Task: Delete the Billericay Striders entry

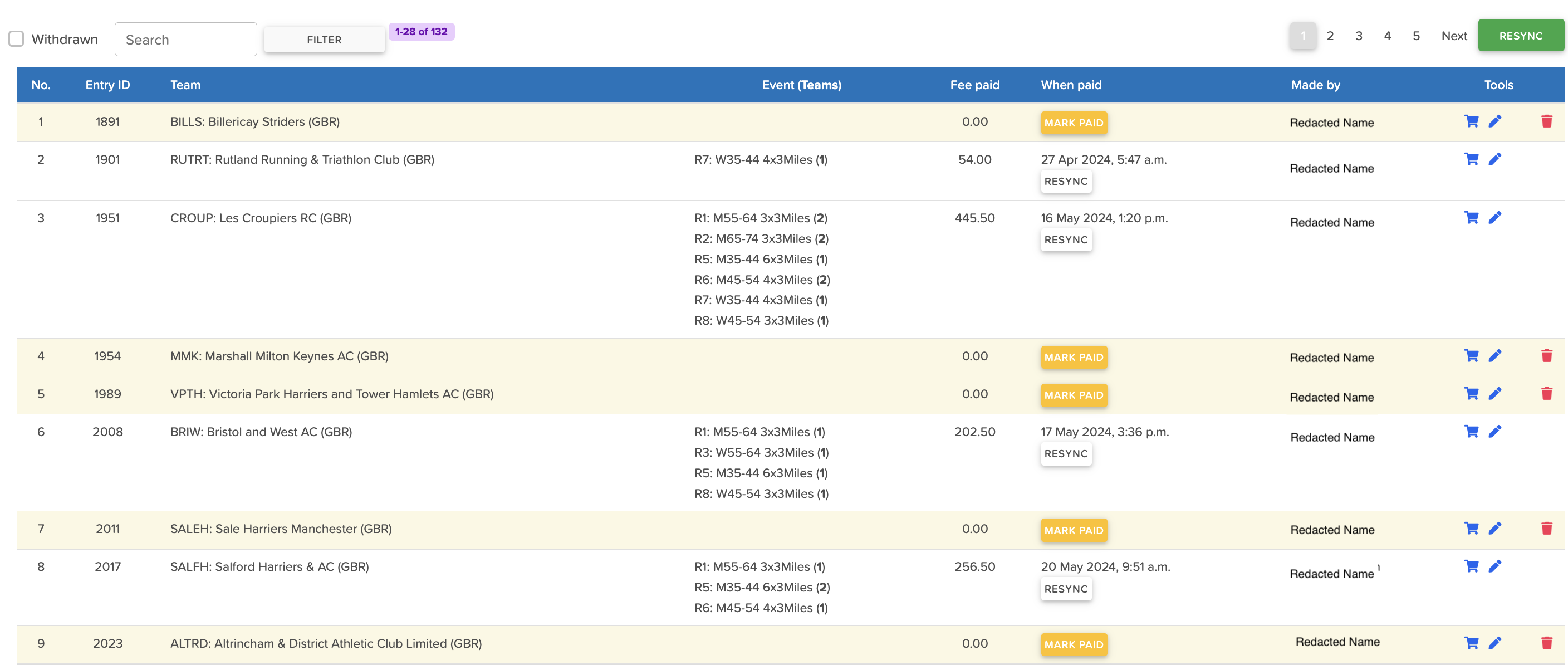Action: (1547, 121)
